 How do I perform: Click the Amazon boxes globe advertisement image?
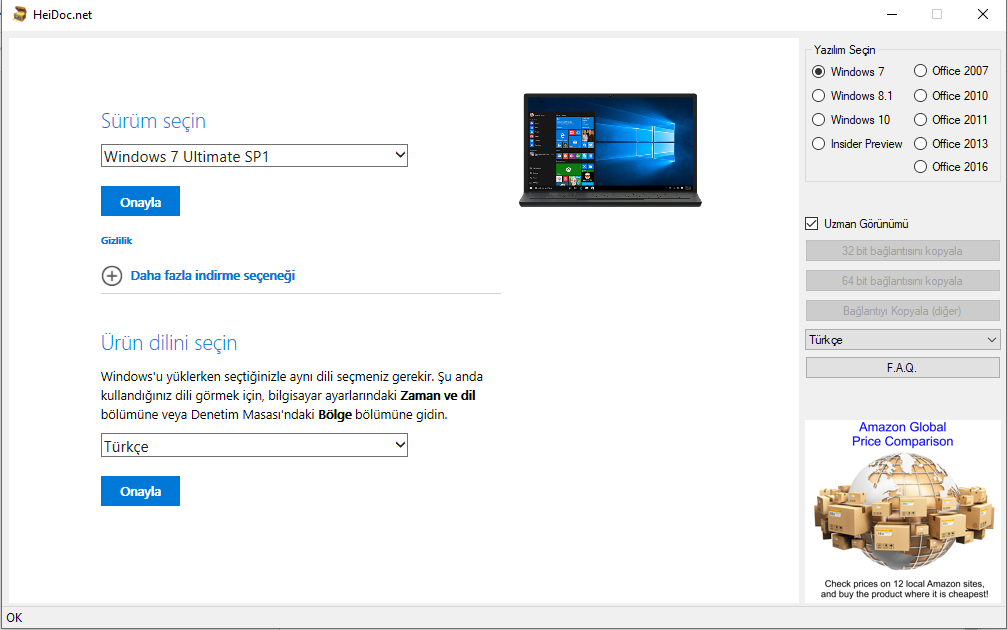(x=902, y=512)
